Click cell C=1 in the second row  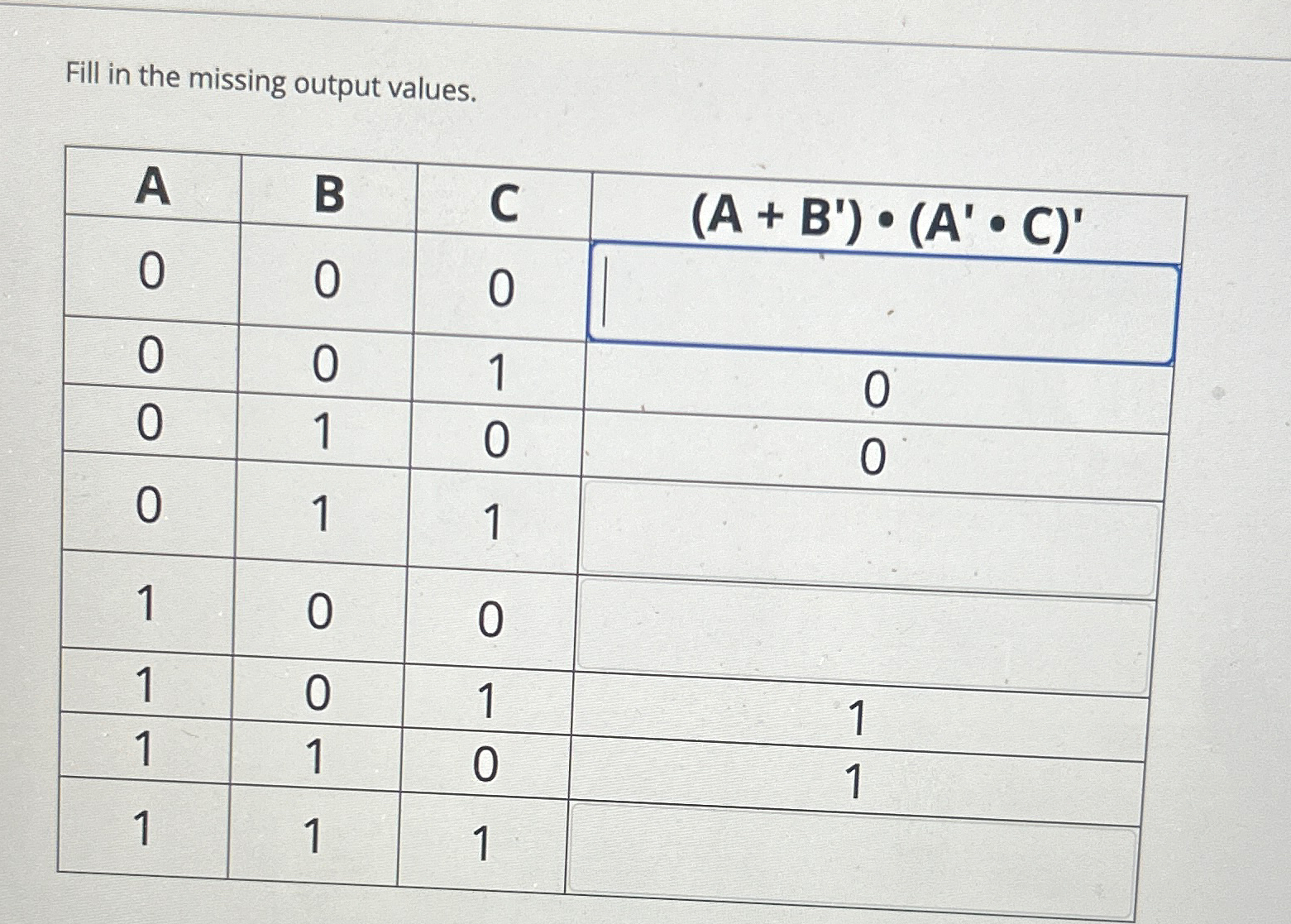pos(496,366)
